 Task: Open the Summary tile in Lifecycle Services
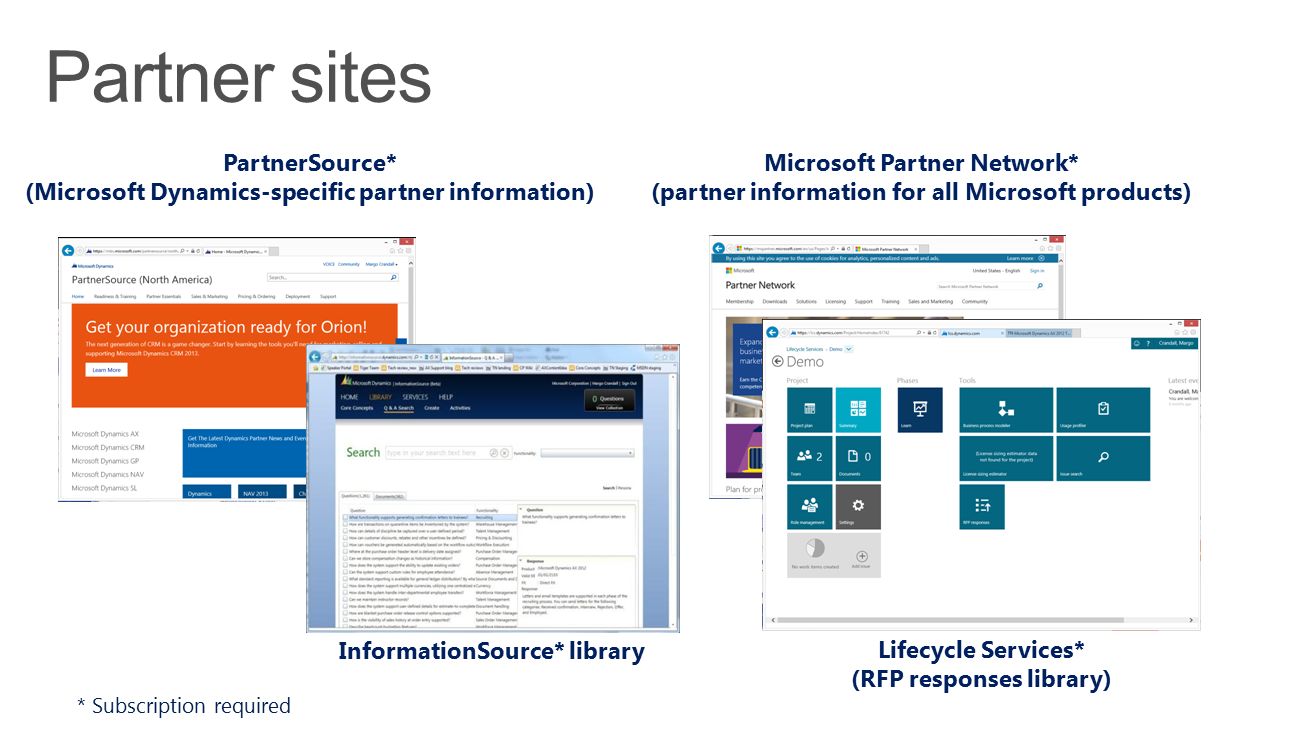pos(858,410)
